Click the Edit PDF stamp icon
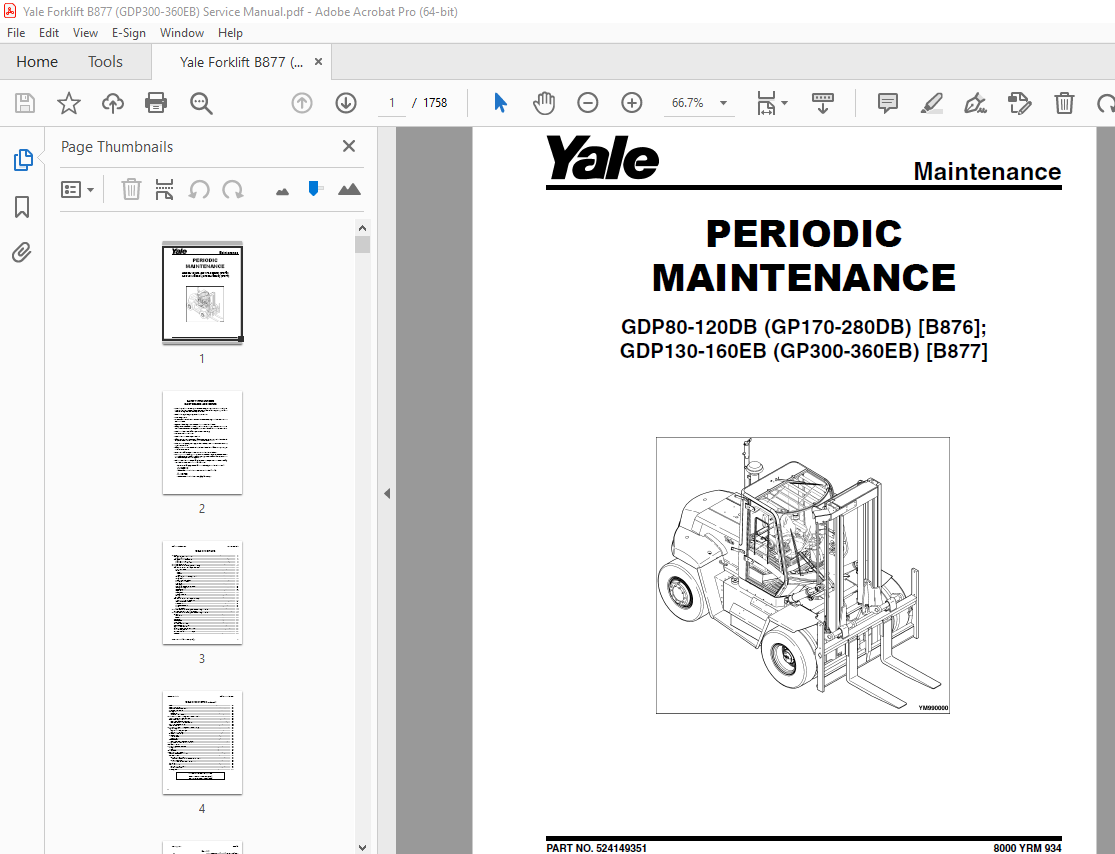This screenshot has height=854, width=1115. (x=1020, y=103)
